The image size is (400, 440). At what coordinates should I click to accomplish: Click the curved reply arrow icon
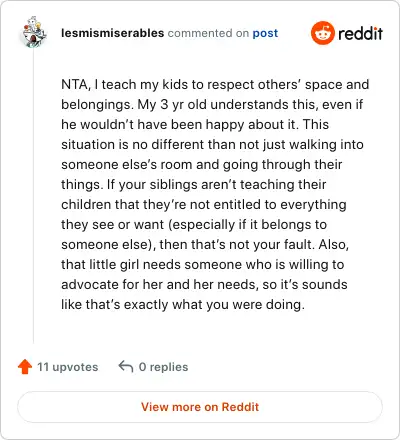click(126, 366)
